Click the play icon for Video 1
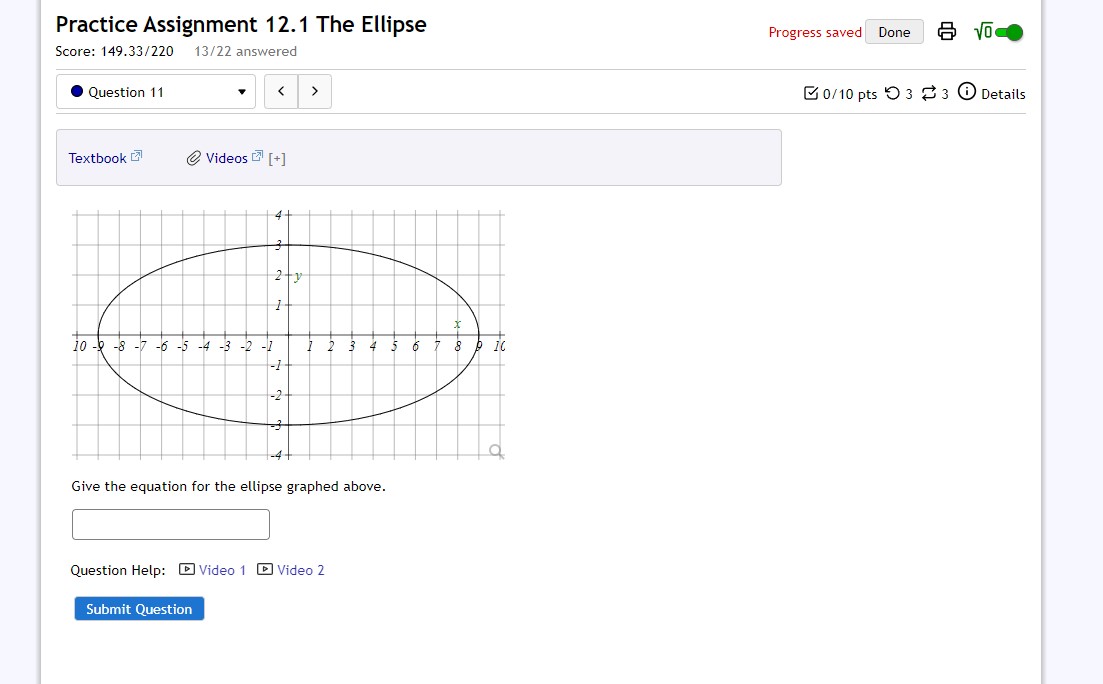 click(186, 569)
